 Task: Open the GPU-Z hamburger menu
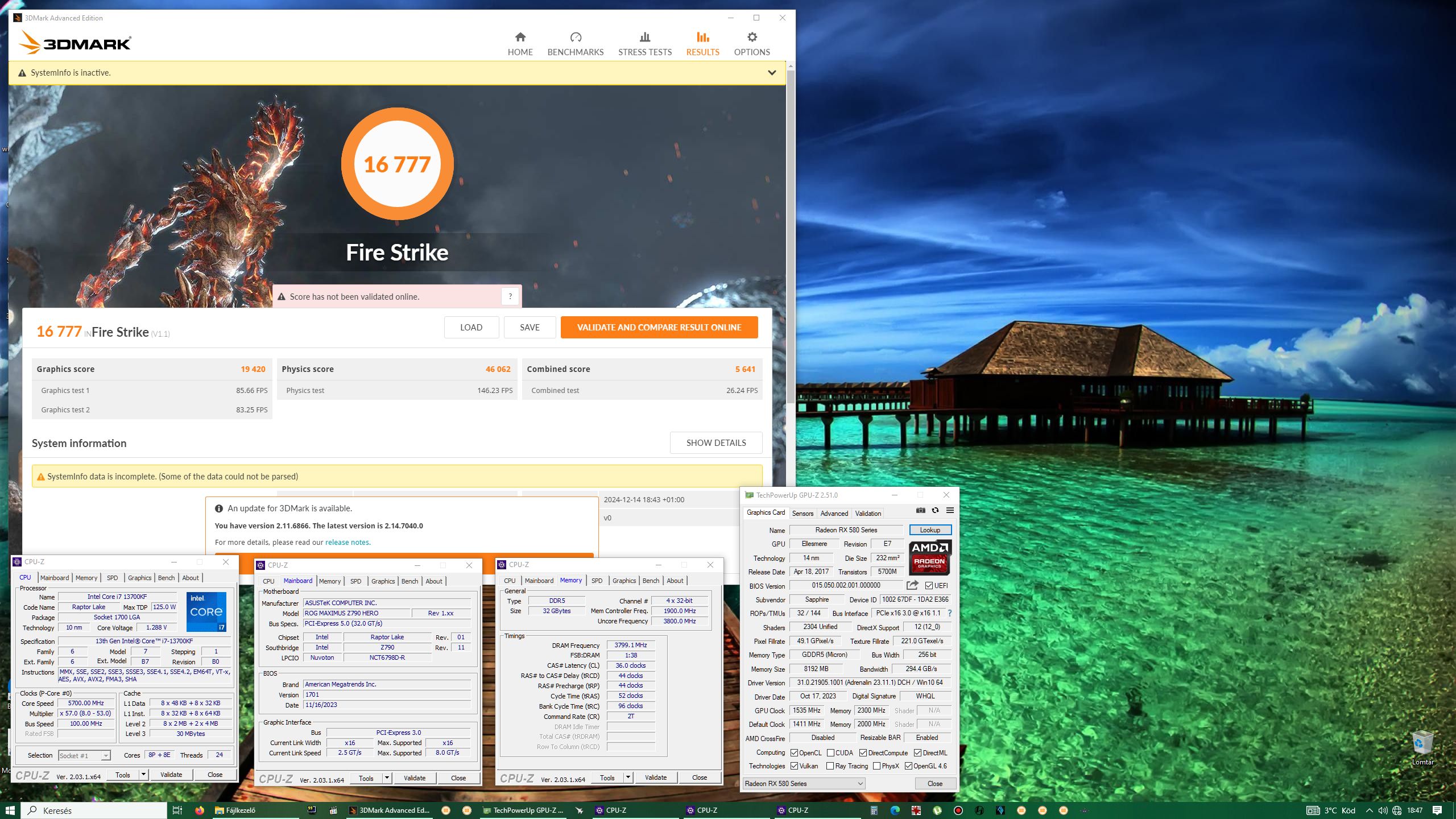point(950,510)
